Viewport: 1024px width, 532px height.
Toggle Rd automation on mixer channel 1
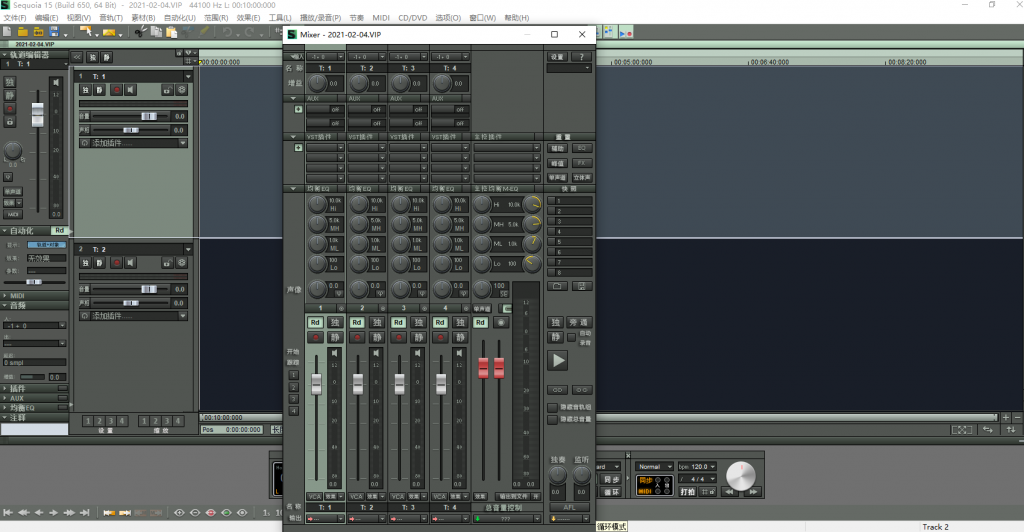point(315,322)
